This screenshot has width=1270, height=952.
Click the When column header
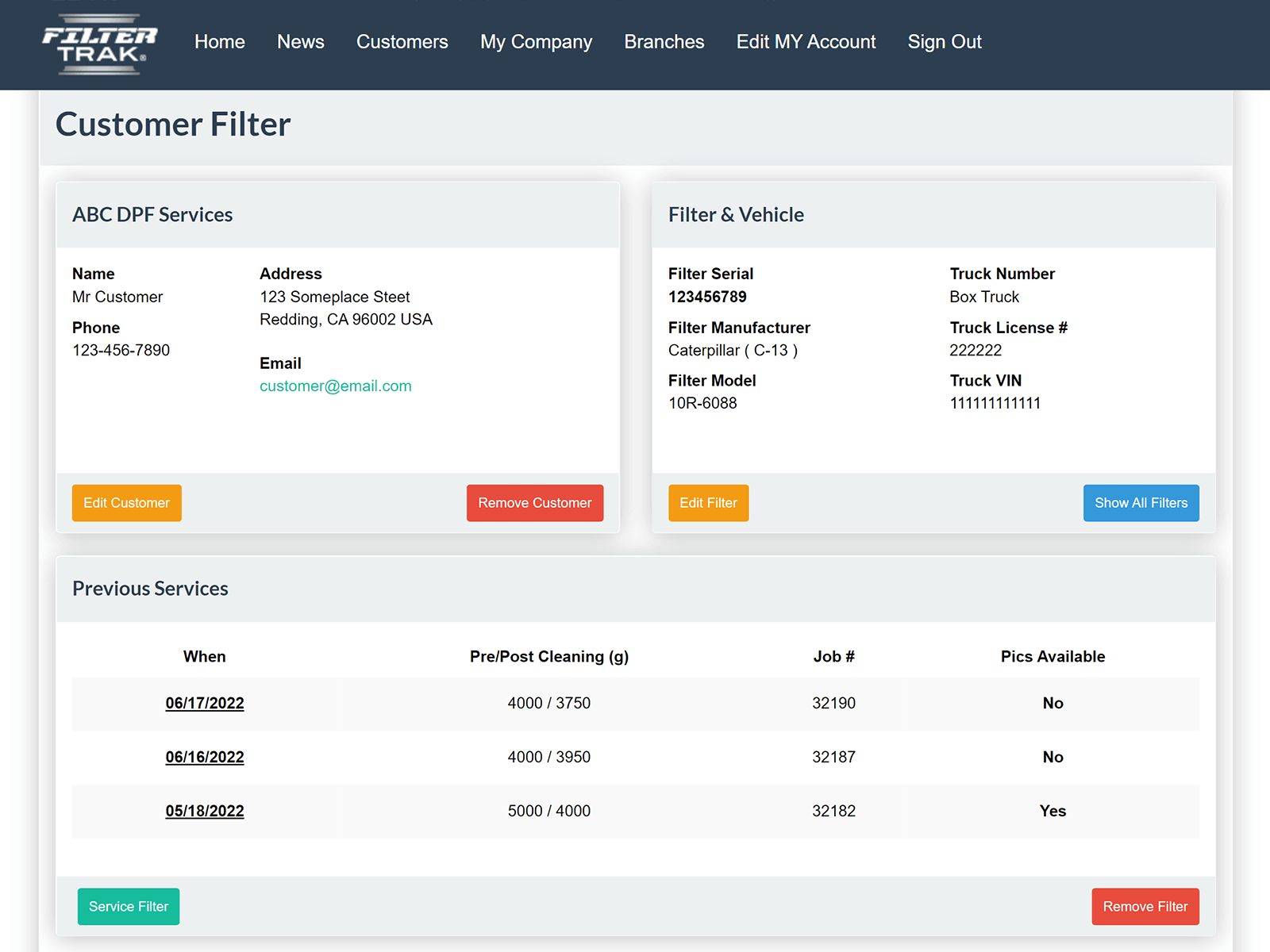tap(205, 656)
